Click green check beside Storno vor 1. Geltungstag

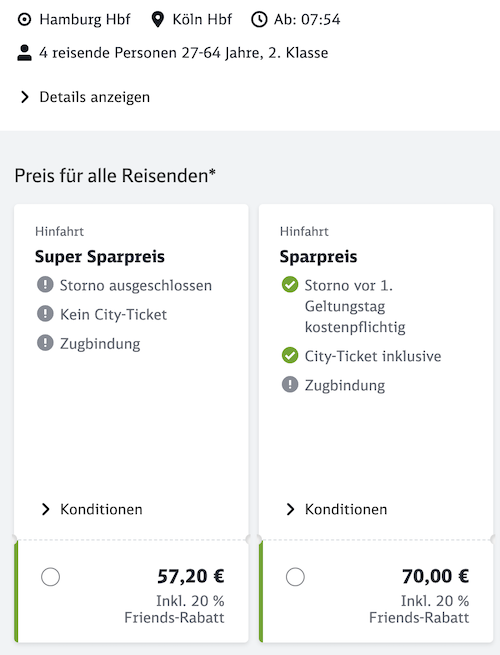[290, 285]
